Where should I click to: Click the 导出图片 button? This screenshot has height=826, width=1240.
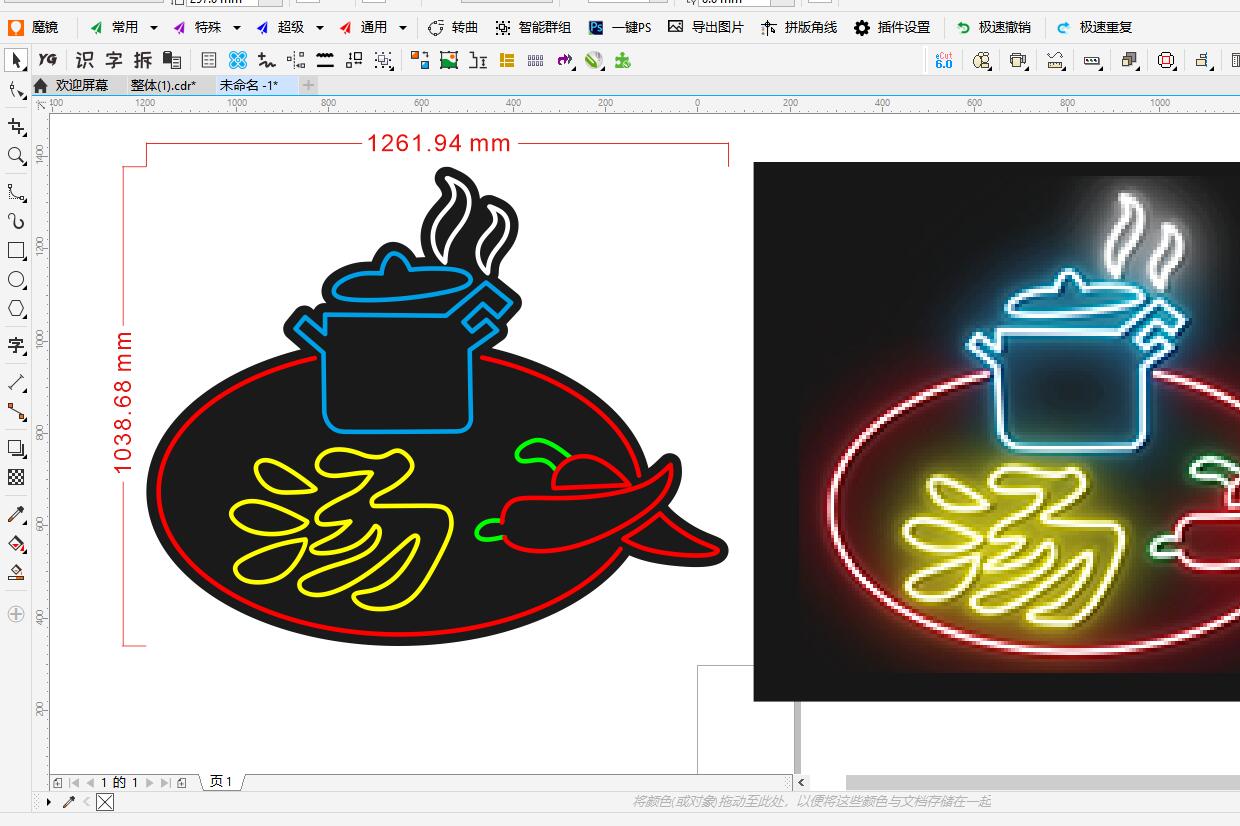pos(706,28)
